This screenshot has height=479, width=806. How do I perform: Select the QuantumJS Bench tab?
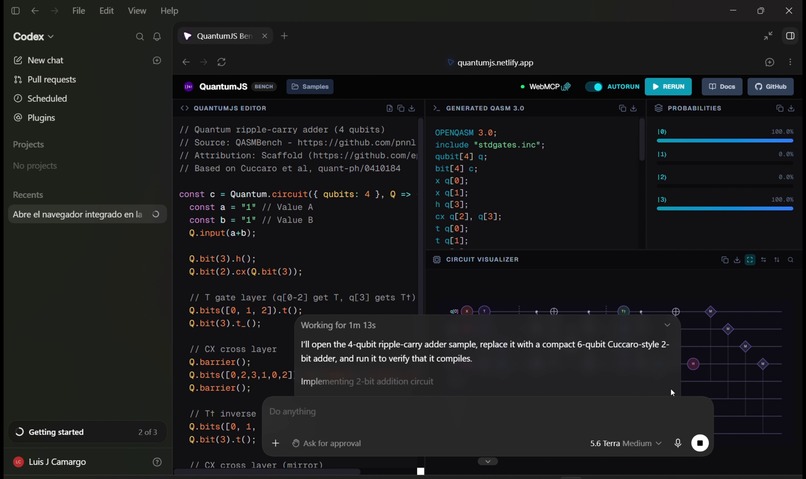(225, 36)
